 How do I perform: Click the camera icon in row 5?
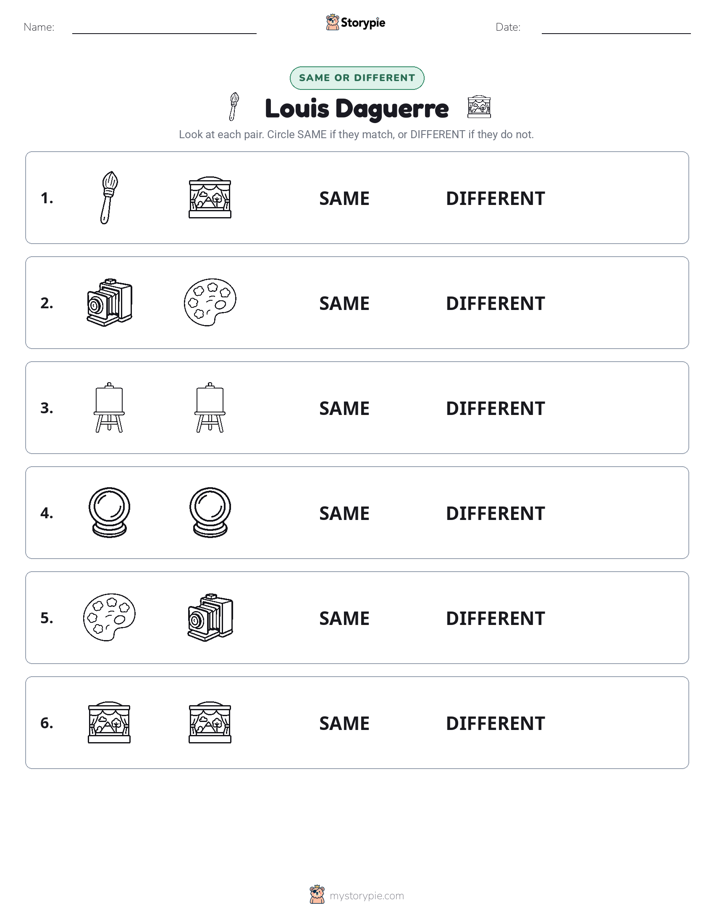(x=210, y=617)
